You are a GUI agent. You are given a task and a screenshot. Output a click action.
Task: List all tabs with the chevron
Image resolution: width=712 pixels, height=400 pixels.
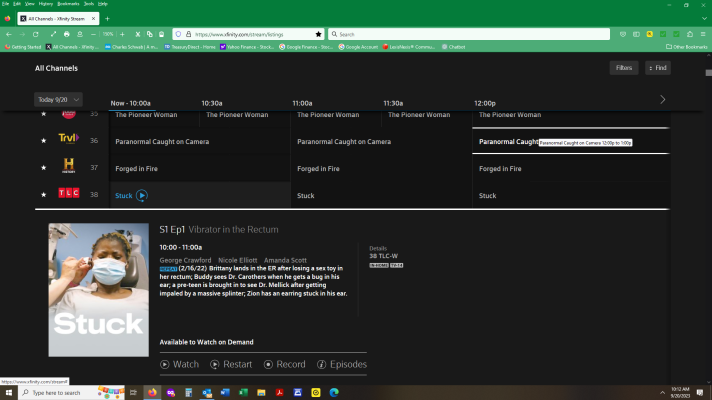point(704,19)
